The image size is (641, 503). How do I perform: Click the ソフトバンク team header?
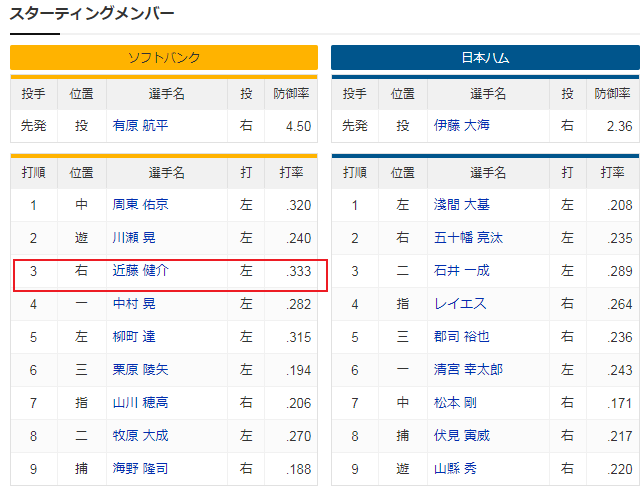tap(164, 58)
